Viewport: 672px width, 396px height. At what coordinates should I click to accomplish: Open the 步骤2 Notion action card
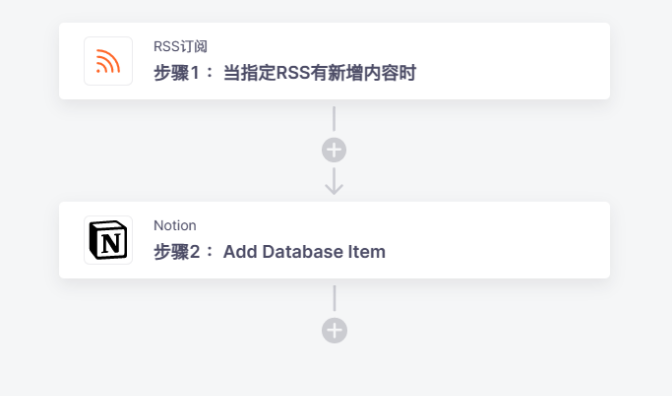coord(334,240)
